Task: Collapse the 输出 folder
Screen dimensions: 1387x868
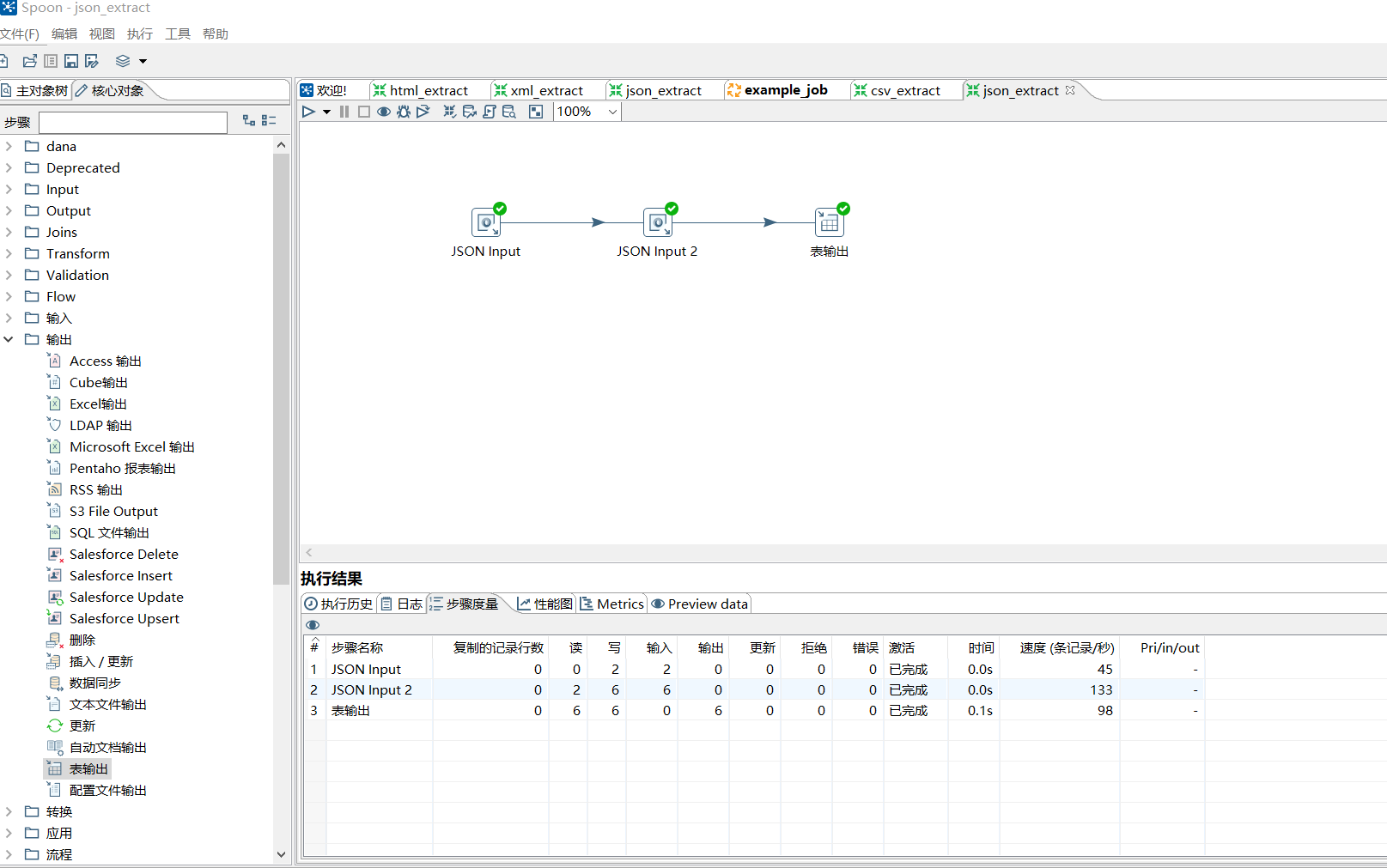Action: (x=9, y=339)
